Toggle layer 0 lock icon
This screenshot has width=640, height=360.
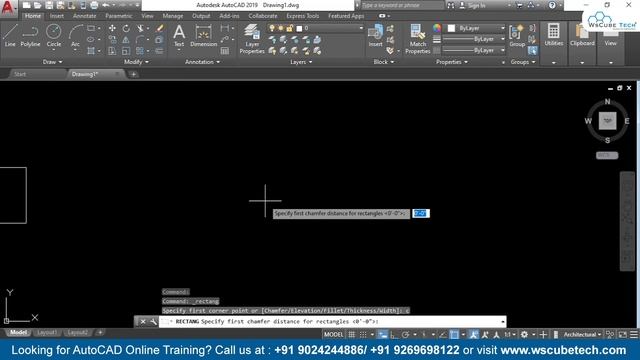pyautogui.click(x=290, y=28)
